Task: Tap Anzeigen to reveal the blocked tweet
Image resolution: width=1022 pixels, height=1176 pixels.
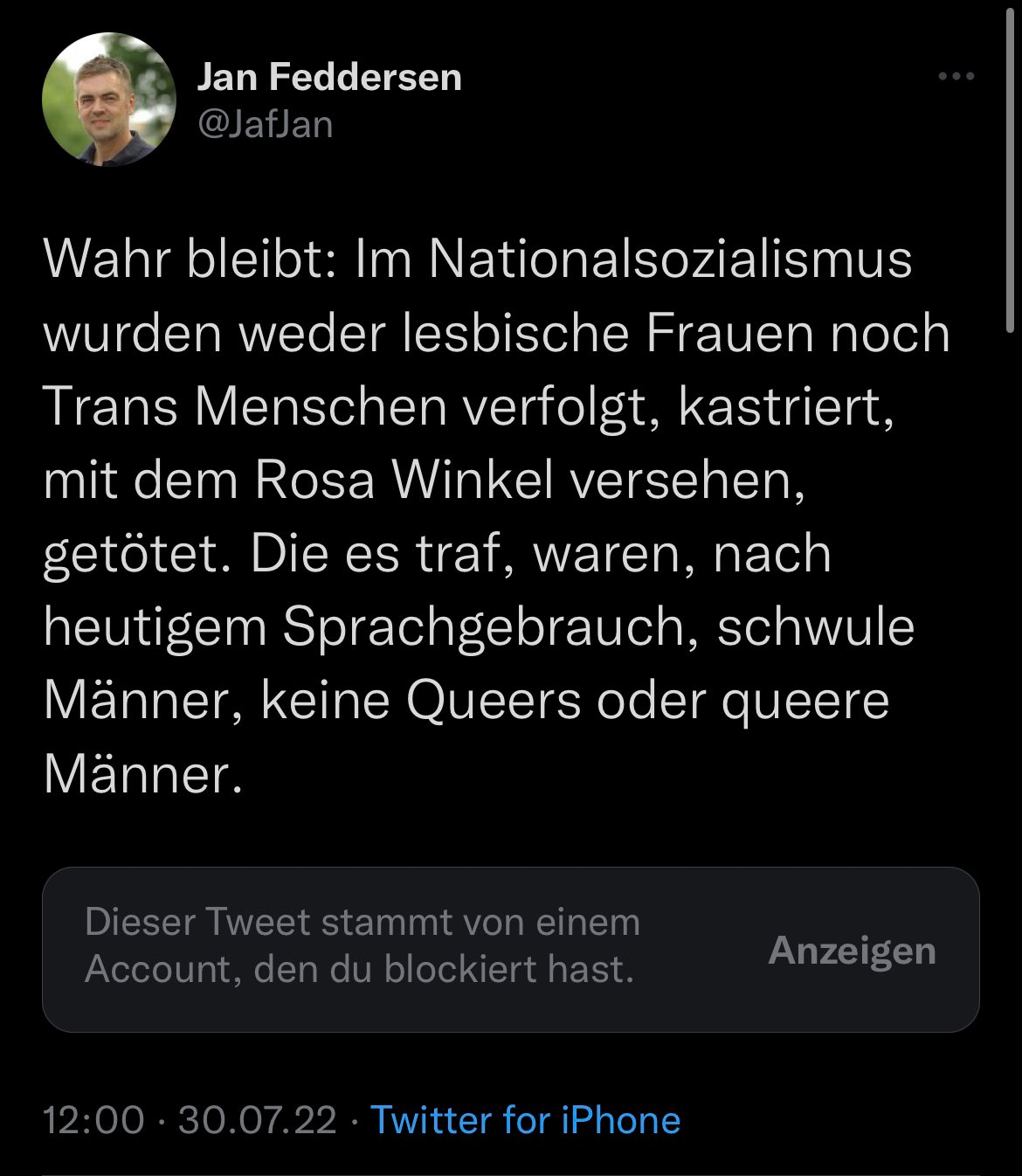Action: tap(852, 951)
